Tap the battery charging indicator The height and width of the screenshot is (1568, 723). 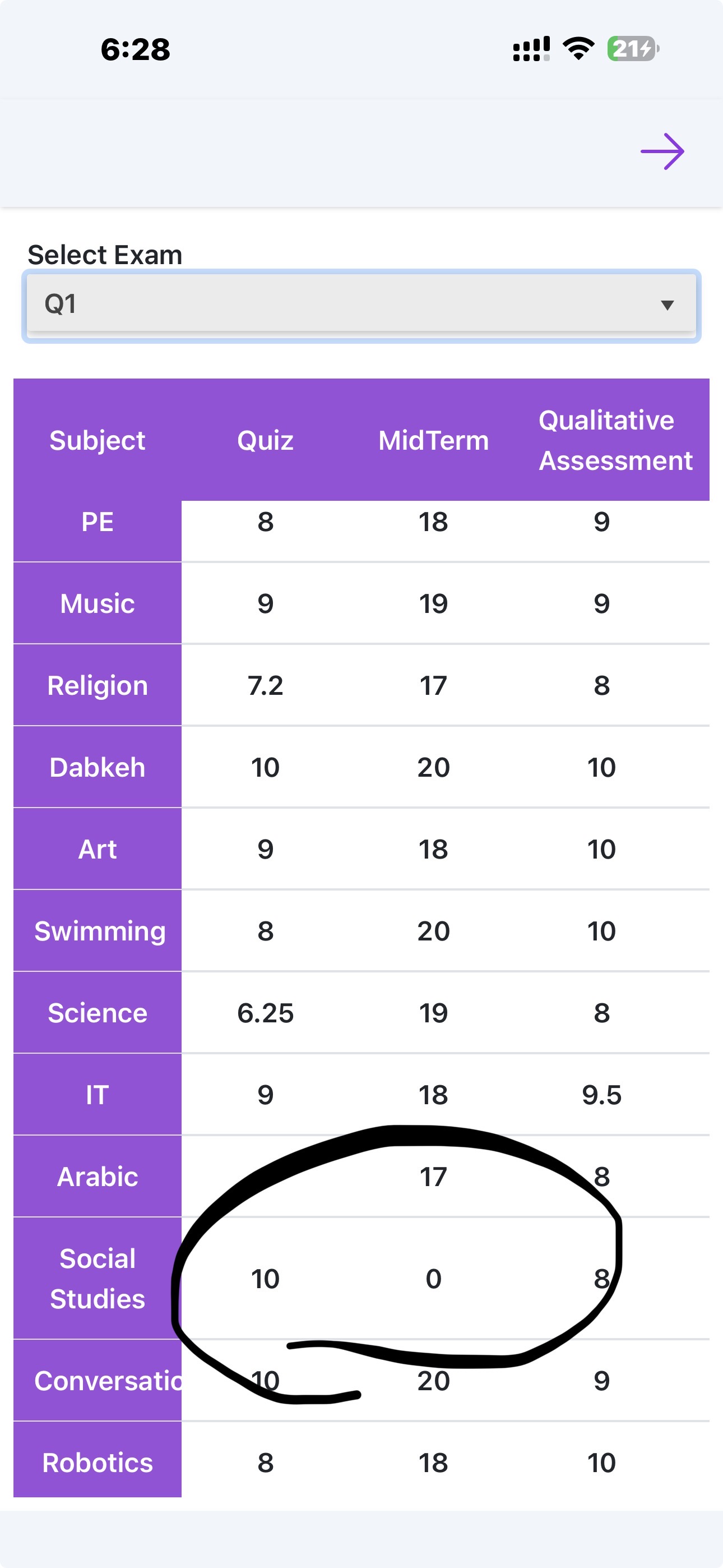click(x=633, y=49)
